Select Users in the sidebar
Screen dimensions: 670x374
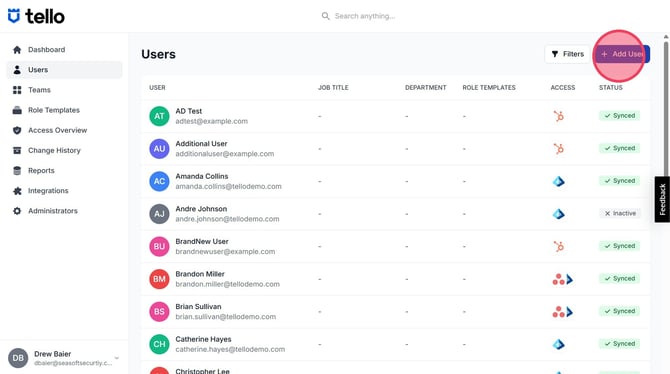64,70
